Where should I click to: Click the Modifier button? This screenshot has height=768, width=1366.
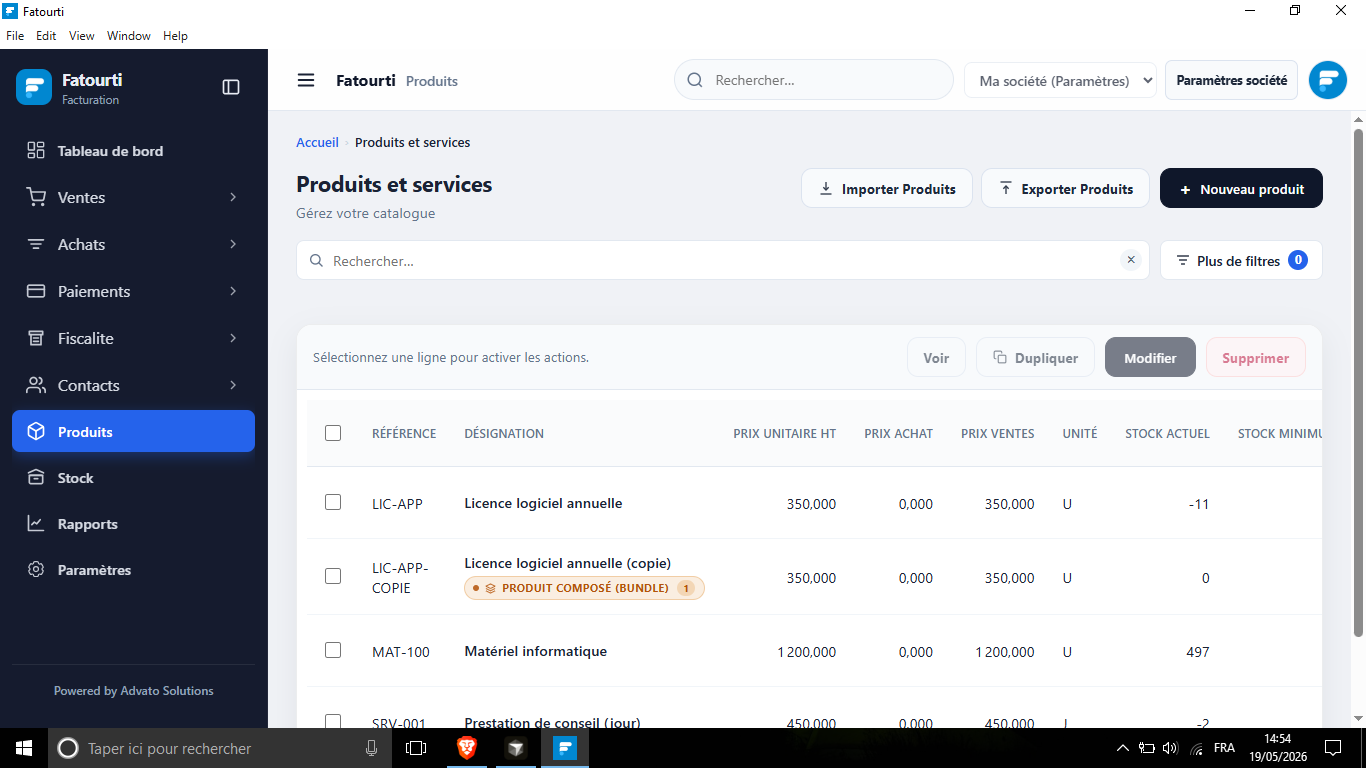click(x=1150, y=357)
